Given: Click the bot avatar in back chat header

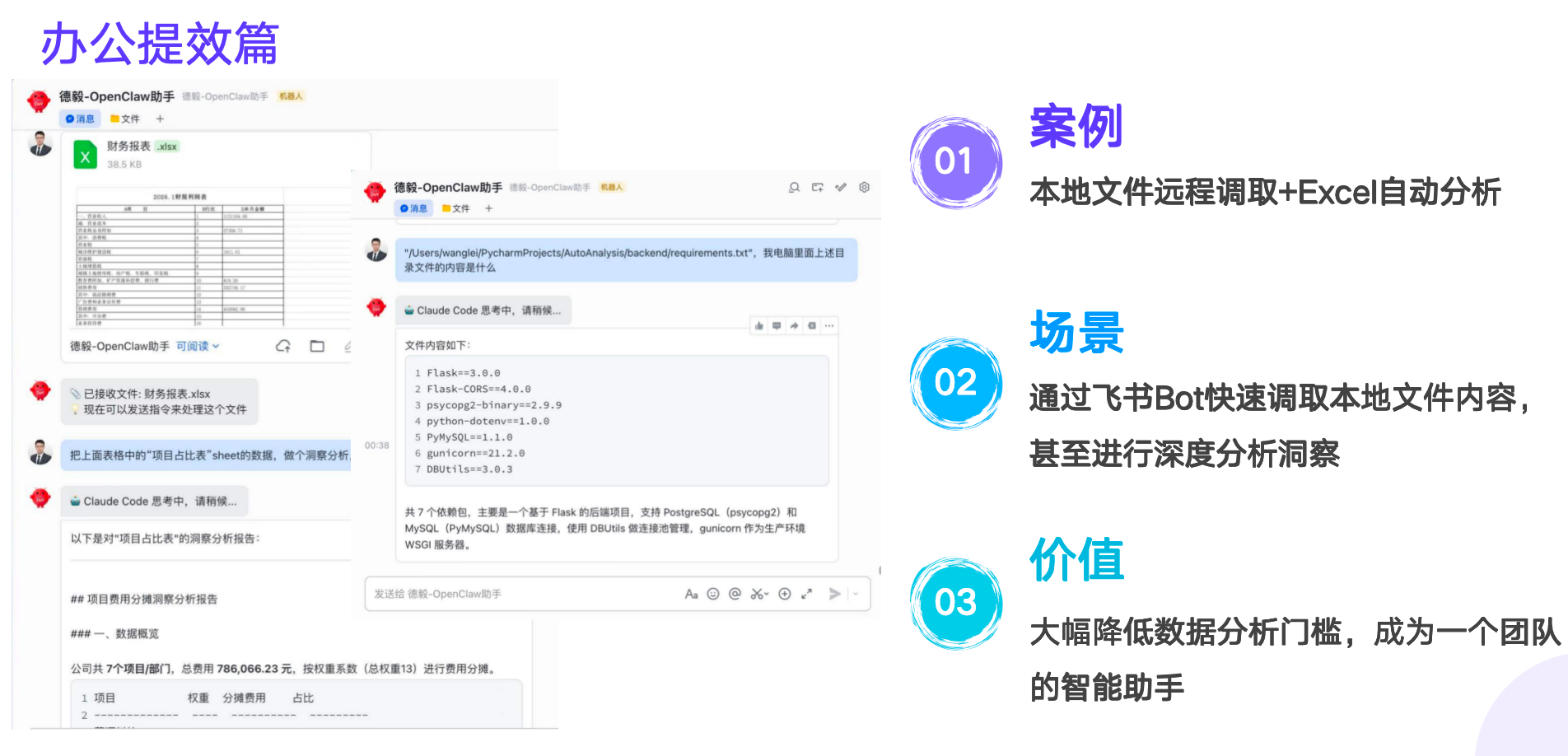Looking at the screenshot, I should pos(39,100).
